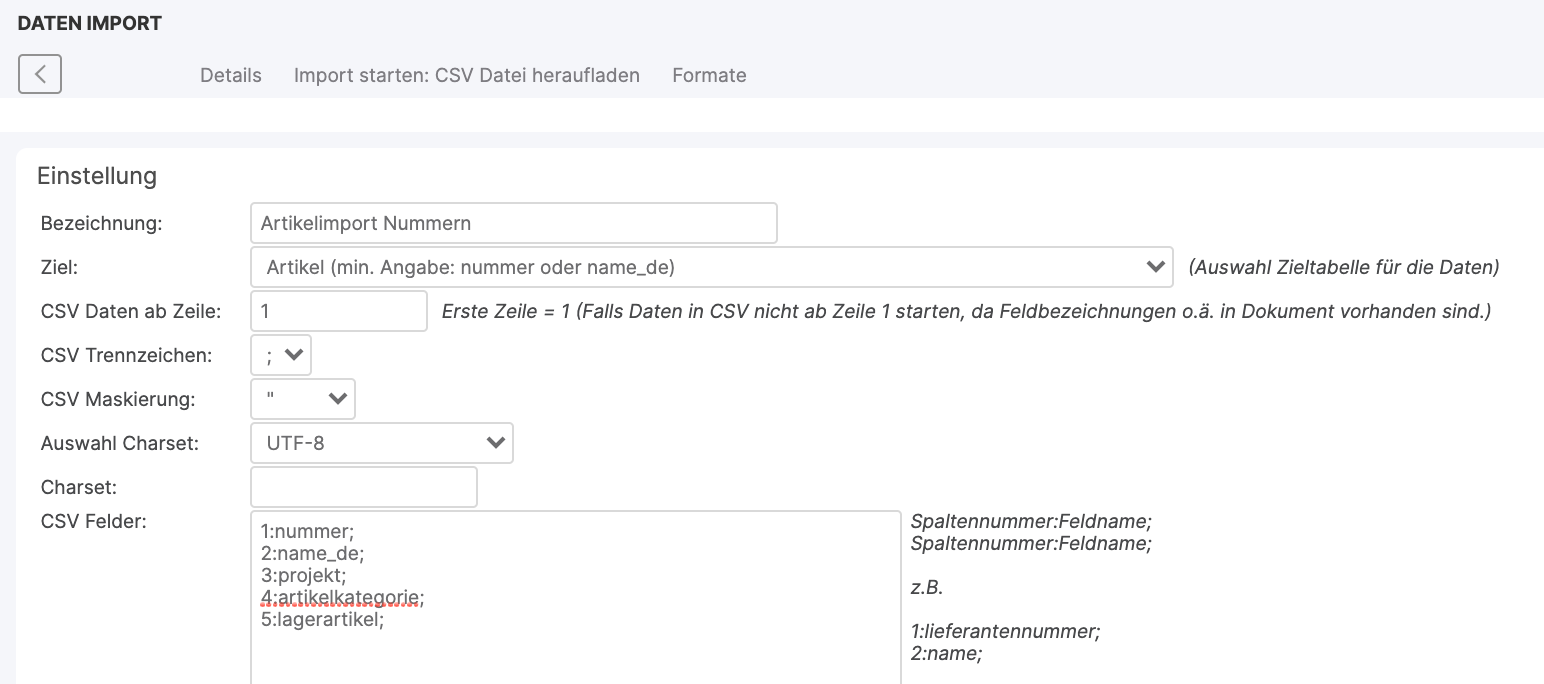Focus the Bezeichnung text field
Viewport: 1544px width, 684px height.
tap(513, 223)
